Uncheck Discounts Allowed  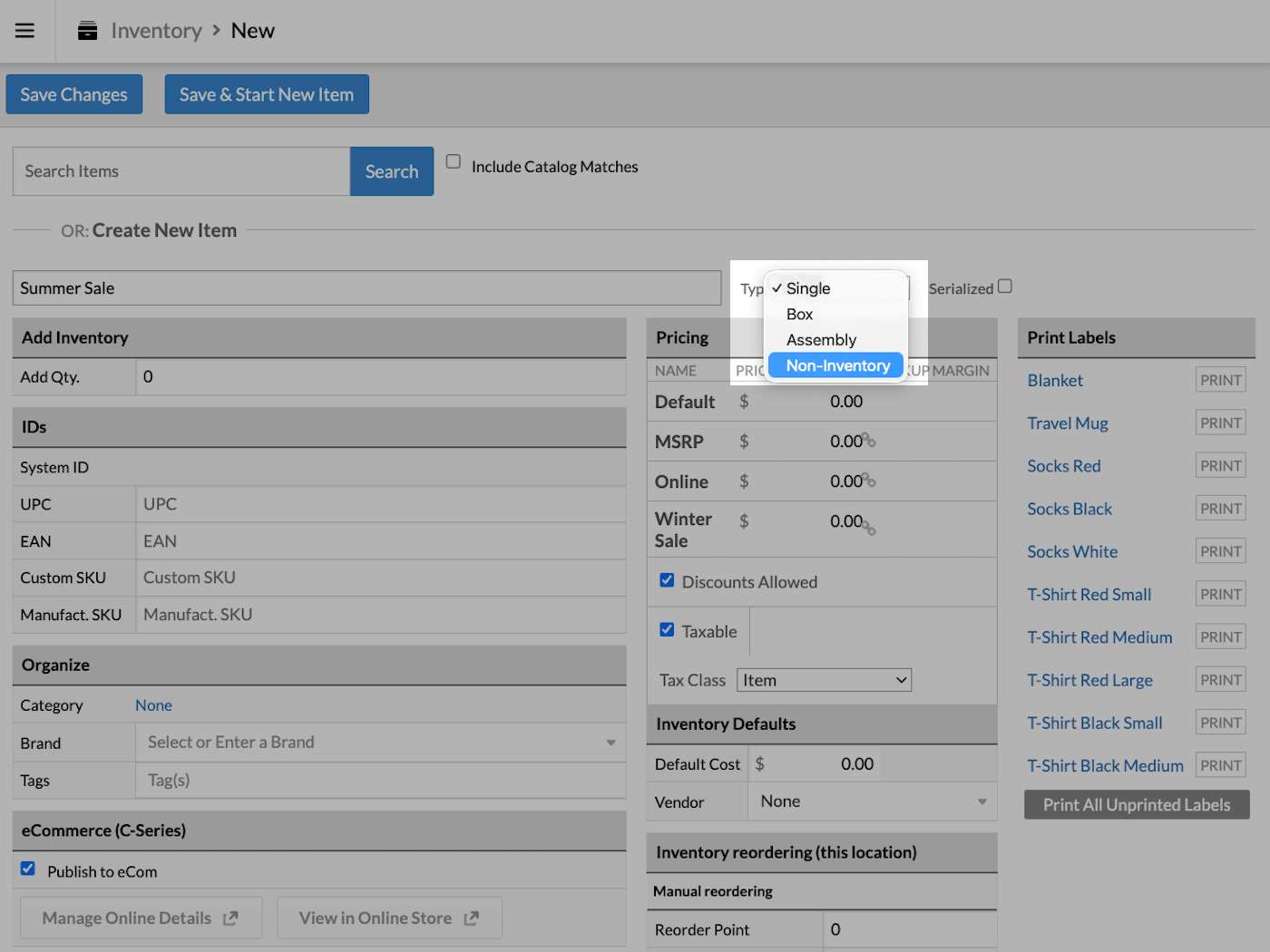click(x=667, y=580)
